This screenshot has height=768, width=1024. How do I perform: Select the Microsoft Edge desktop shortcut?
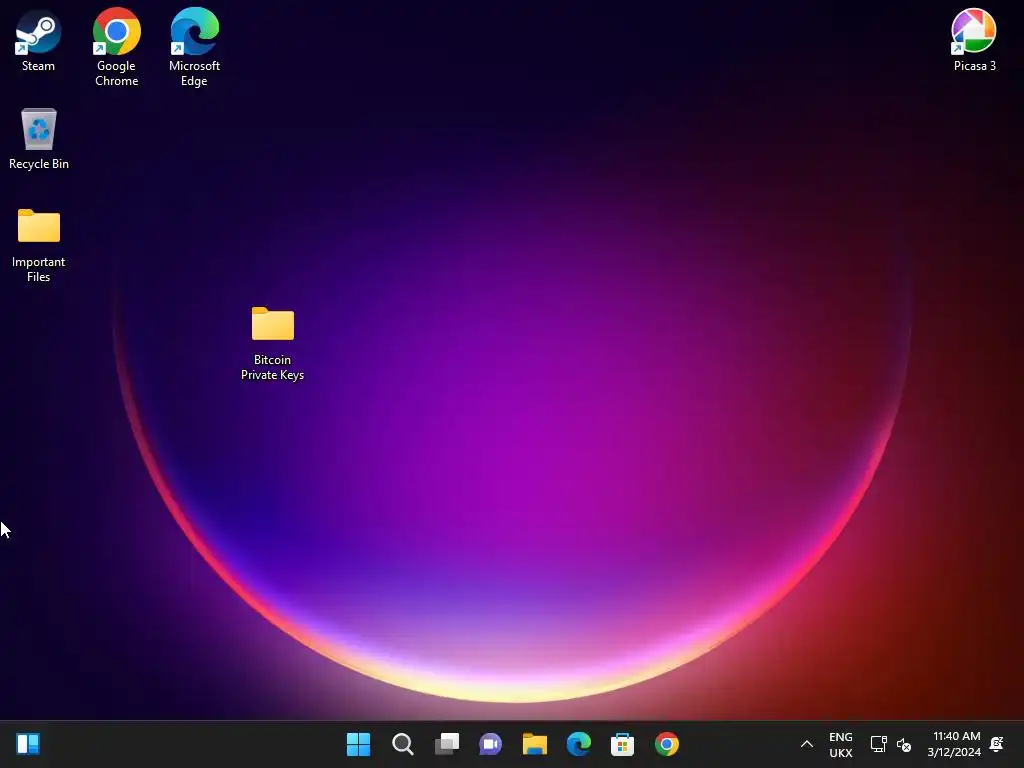pos(194,47)
